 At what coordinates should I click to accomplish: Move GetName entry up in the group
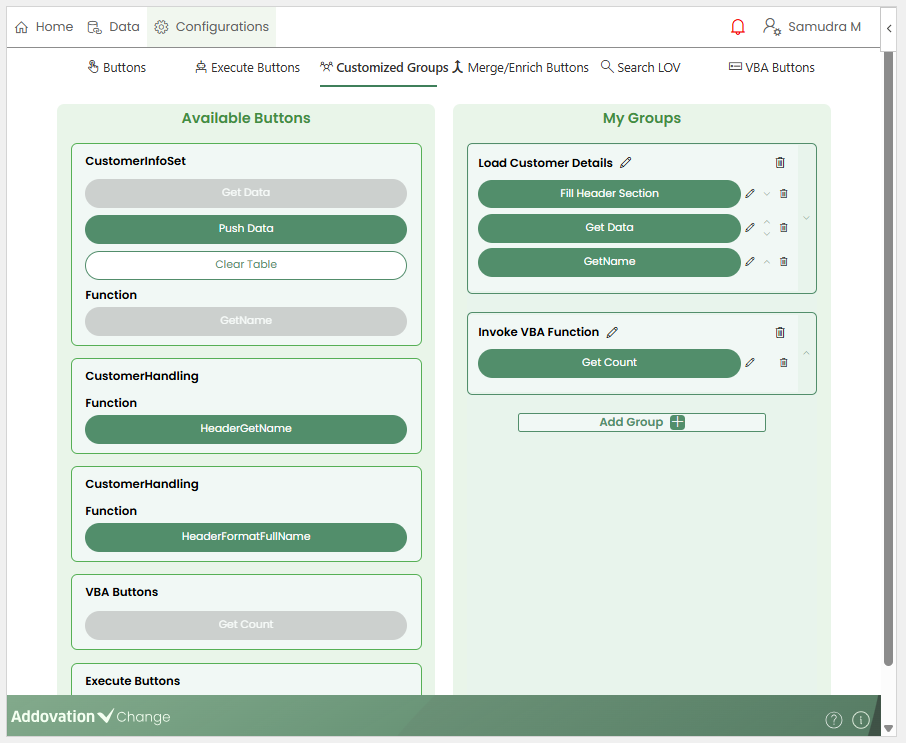(x=767, y=262)
